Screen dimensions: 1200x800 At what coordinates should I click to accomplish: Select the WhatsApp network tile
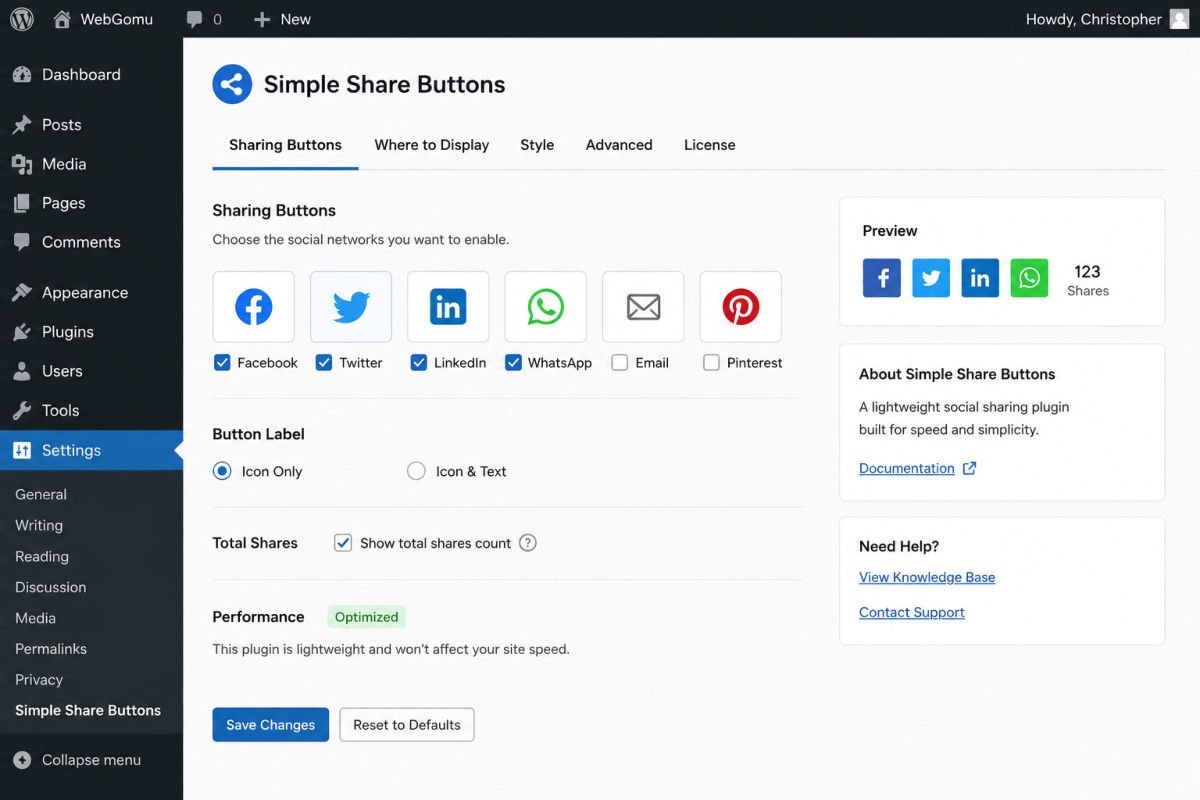click(546, 307)
